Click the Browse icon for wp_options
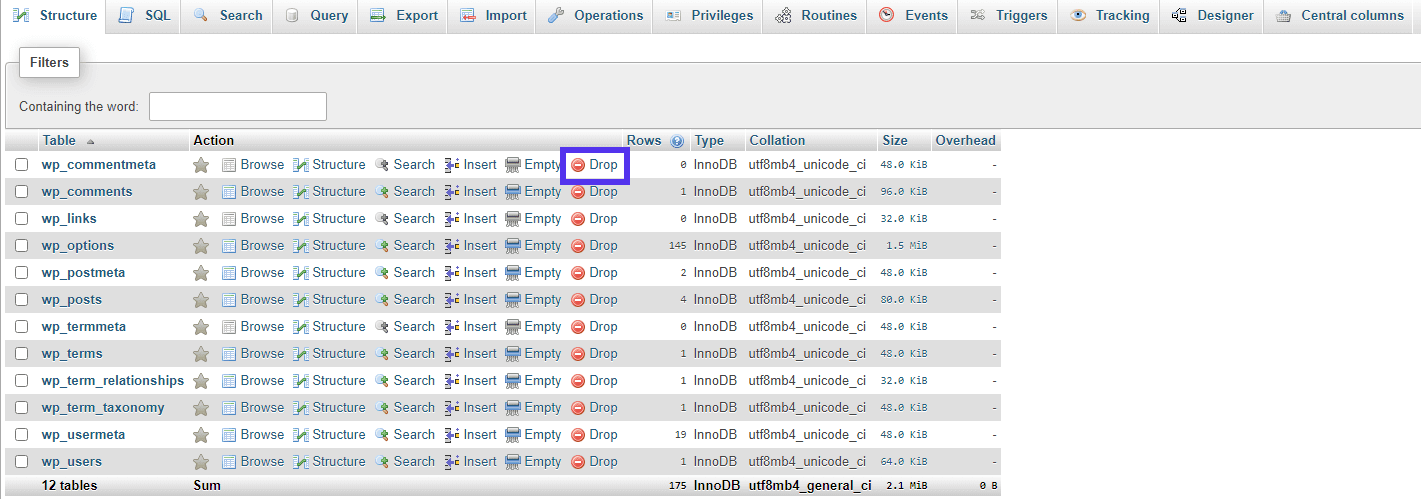Screen dimensions: 1421x499 [229, 246]
